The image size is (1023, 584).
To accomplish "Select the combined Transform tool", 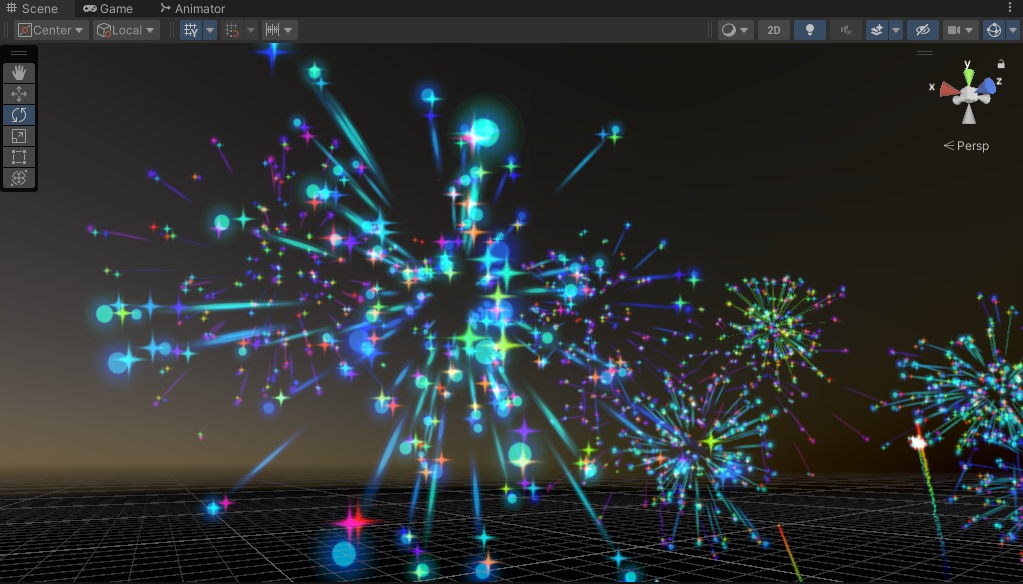I will tap(19, 177).
